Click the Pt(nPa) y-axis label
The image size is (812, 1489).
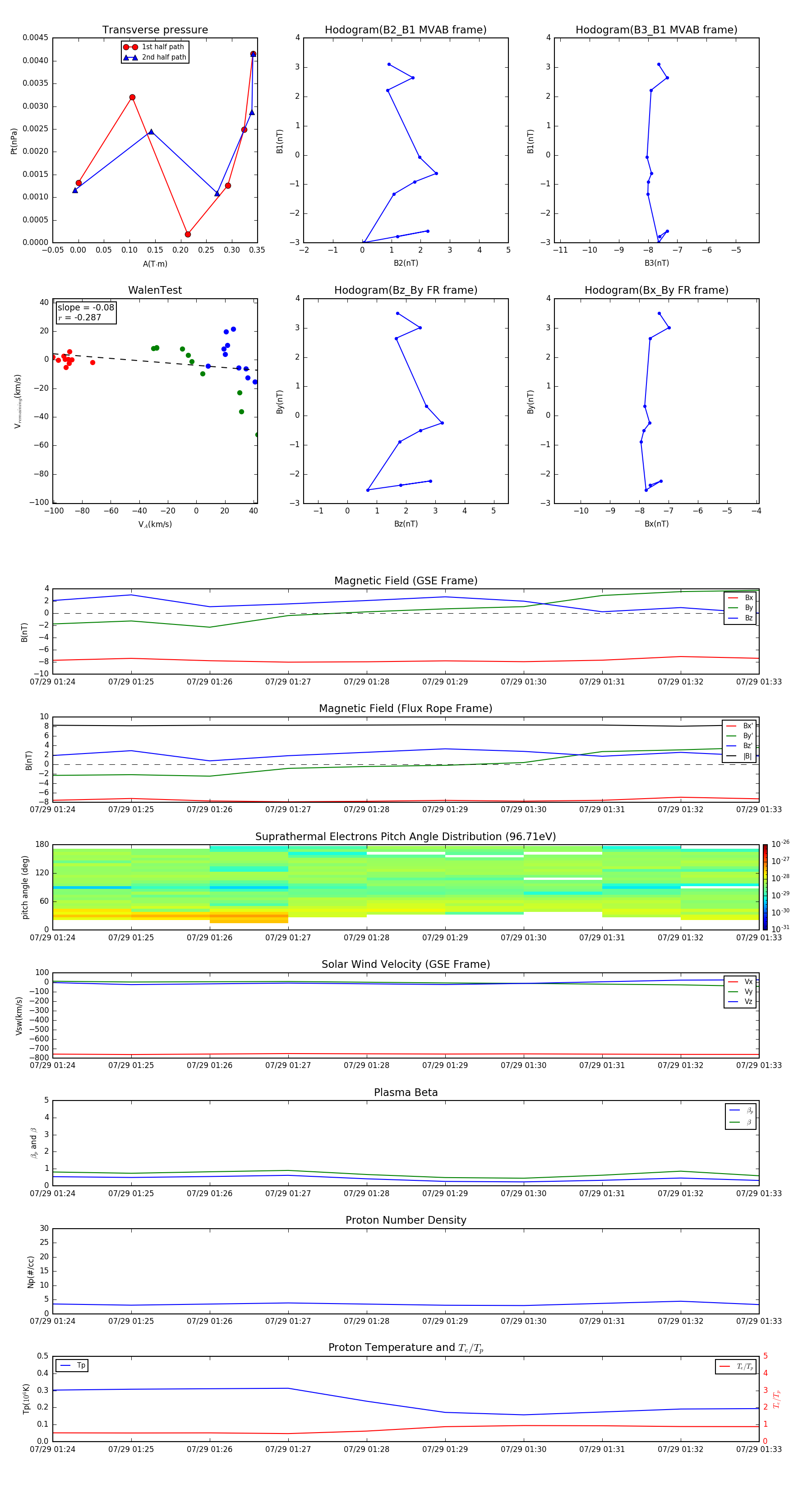tap(14, 140)
